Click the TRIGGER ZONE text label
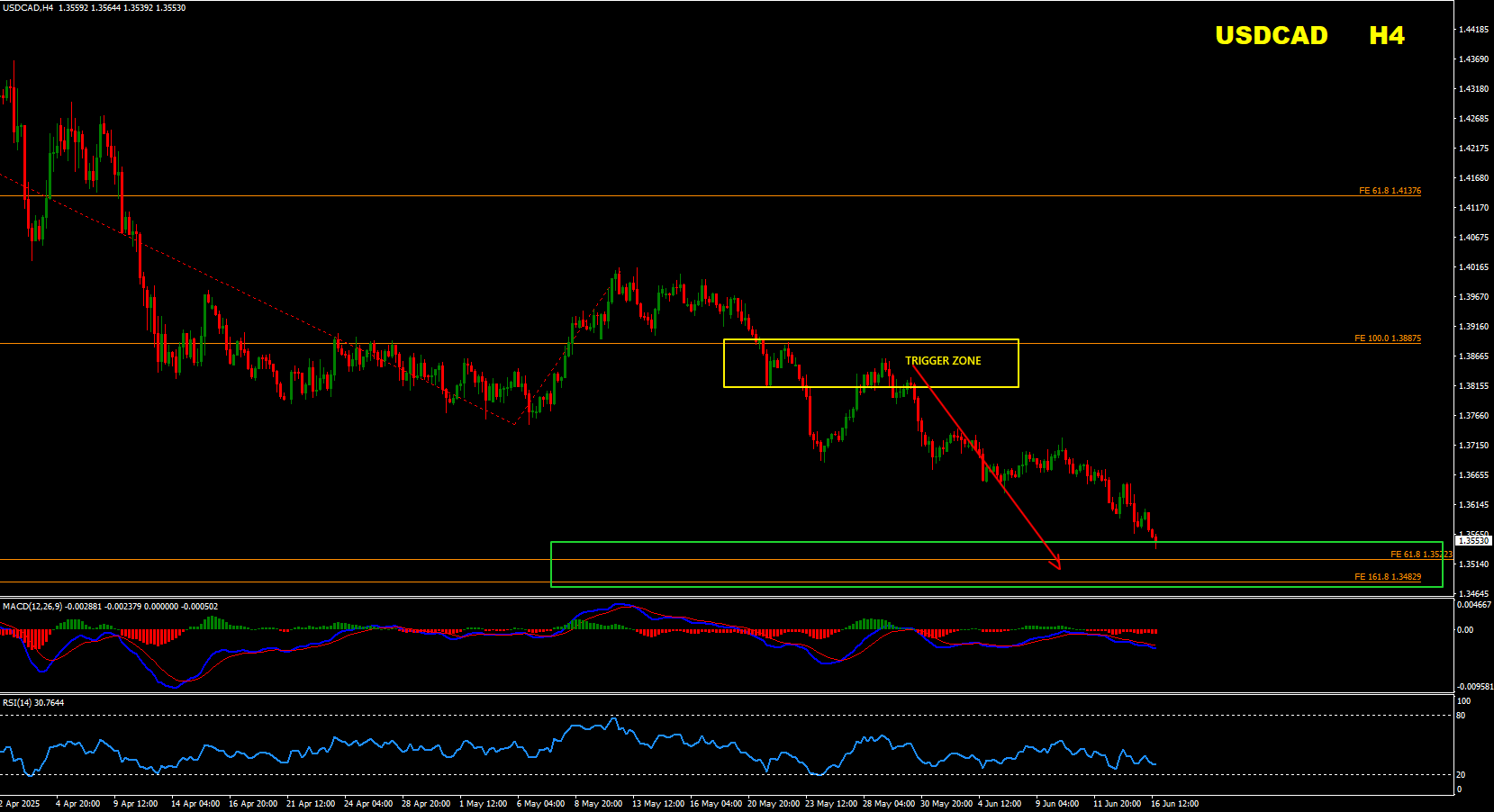The width and height of the screenshot is (1494, 812). click(943, 361)
